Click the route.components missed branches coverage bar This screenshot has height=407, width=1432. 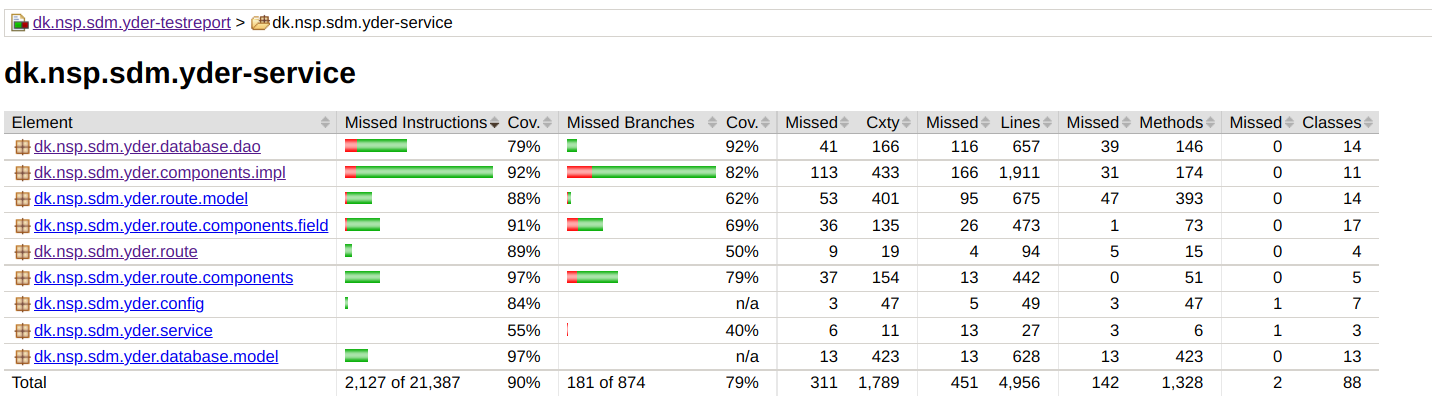point(592,278)
